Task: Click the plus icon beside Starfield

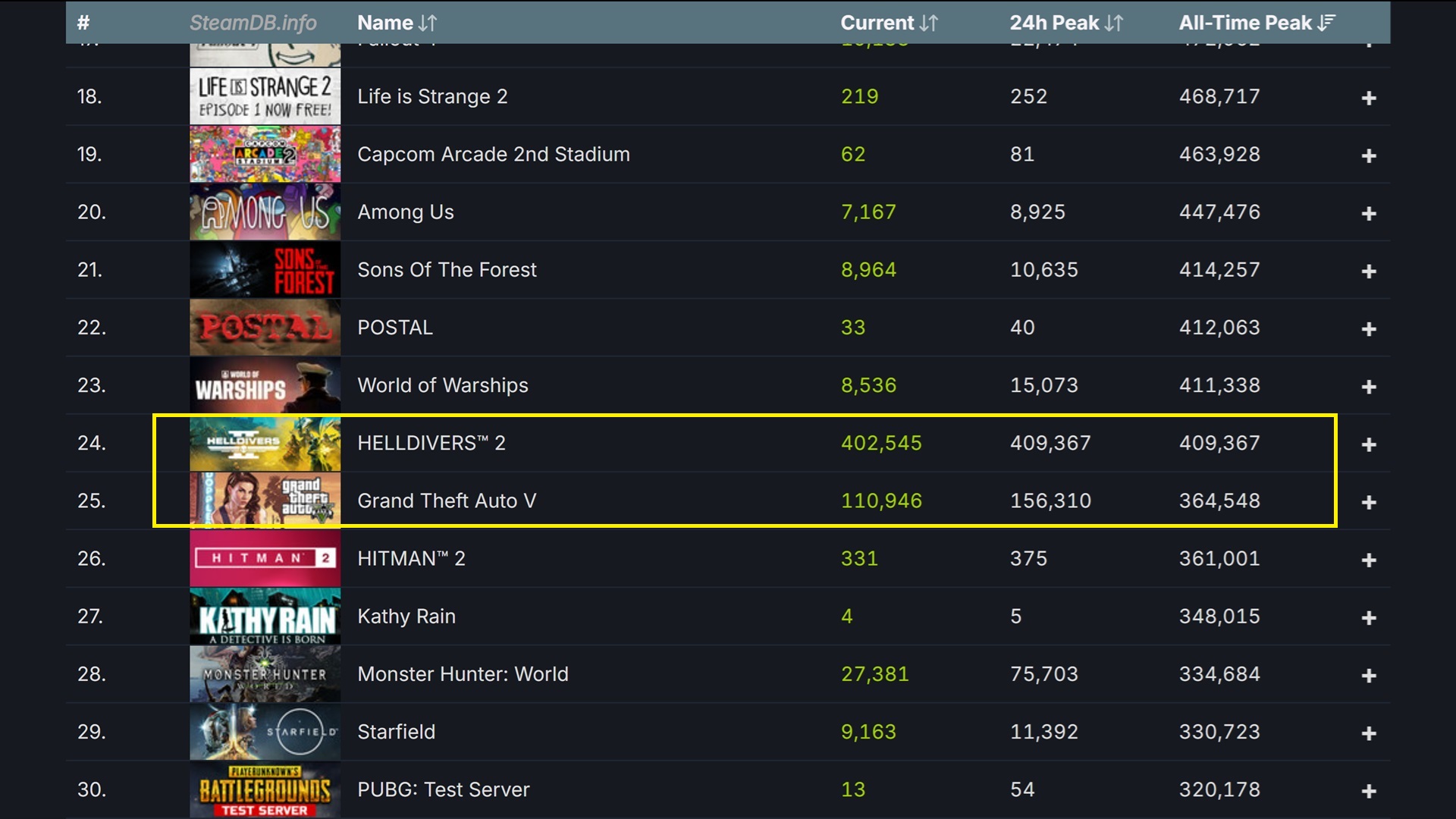Action: [x=1369, y=732]
